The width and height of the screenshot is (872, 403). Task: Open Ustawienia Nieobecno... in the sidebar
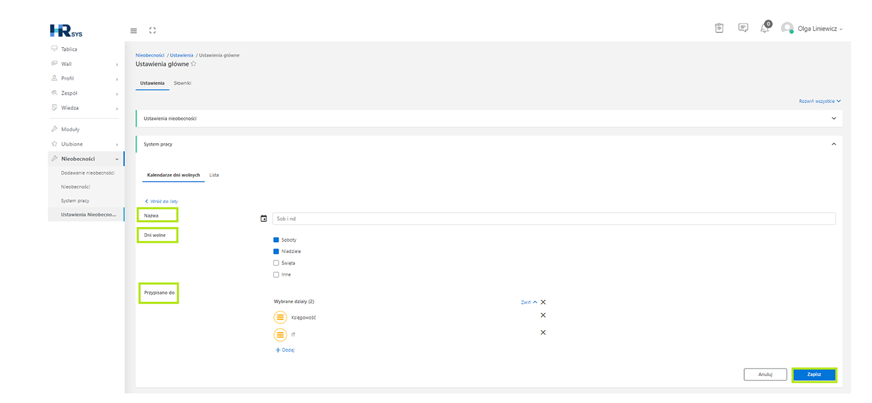pyautogui.click(x=86, y=214)
